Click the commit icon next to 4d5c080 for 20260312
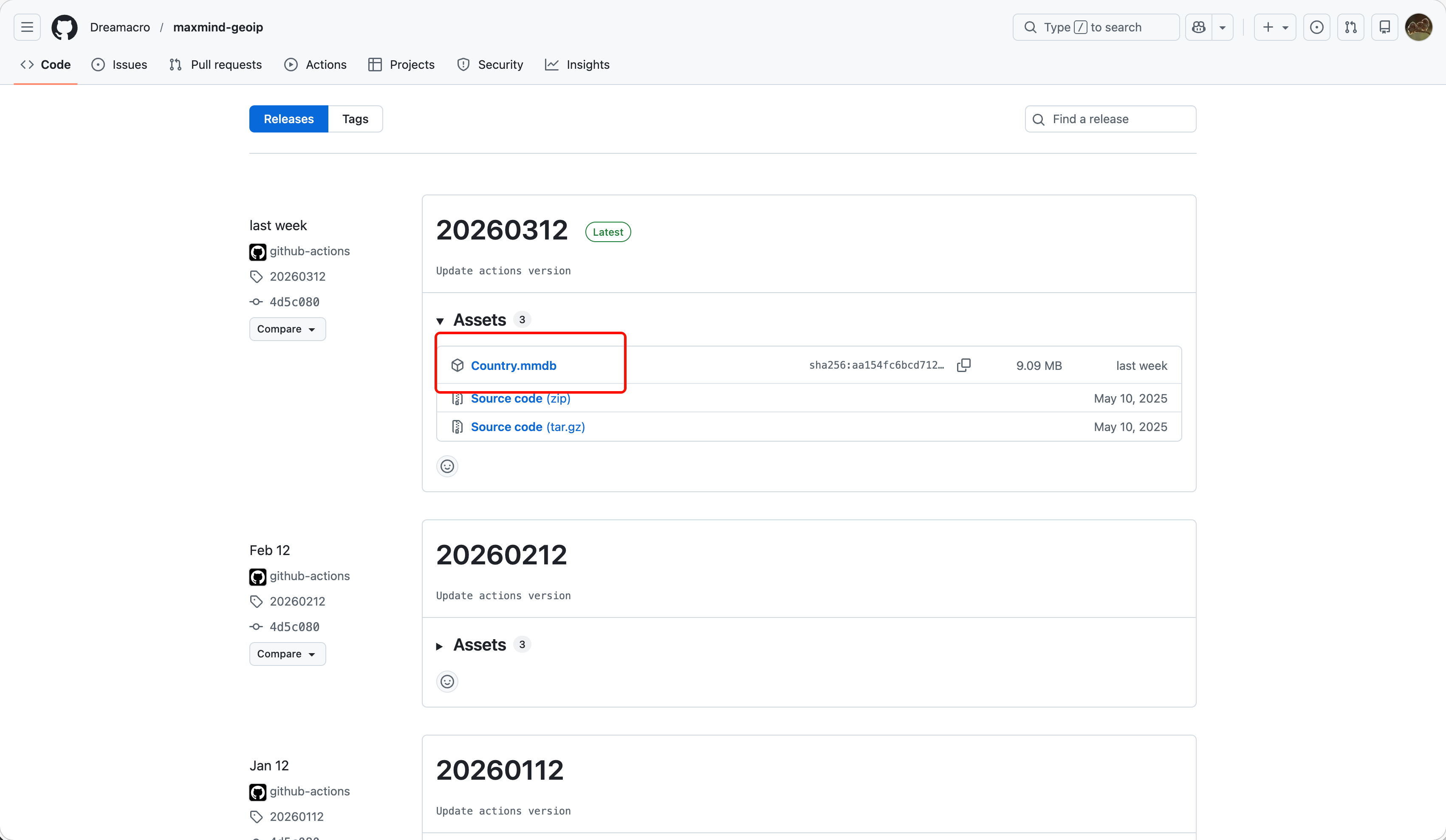The image size is (1446, 840). pos(256,302)
